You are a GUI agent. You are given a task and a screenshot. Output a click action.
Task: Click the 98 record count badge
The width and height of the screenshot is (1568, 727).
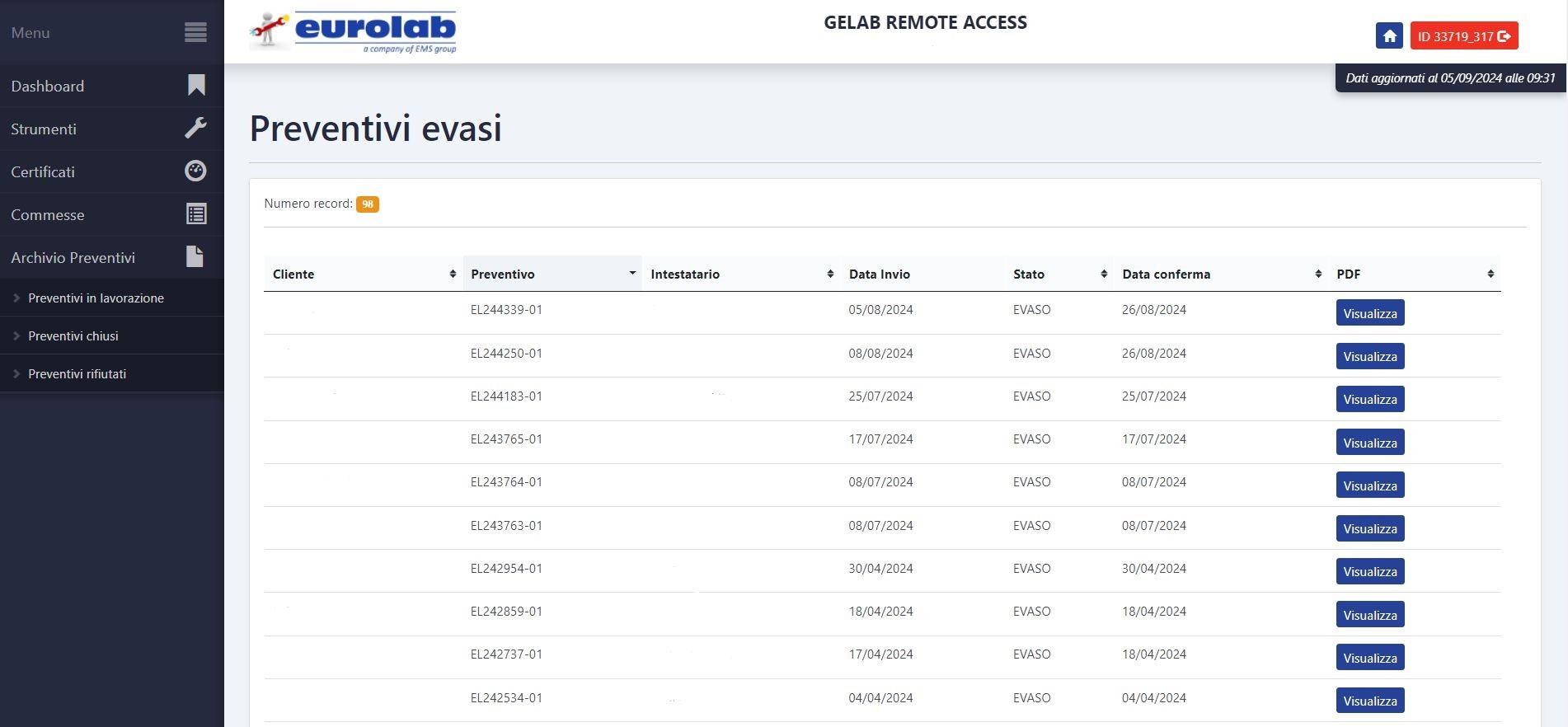[x=368, y=204]
